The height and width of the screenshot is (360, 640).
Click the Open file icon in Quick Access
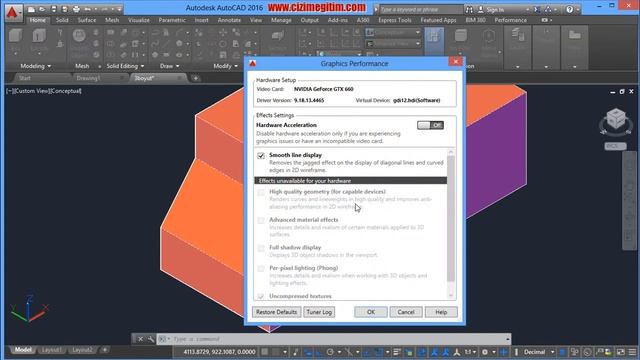point(42,9)
